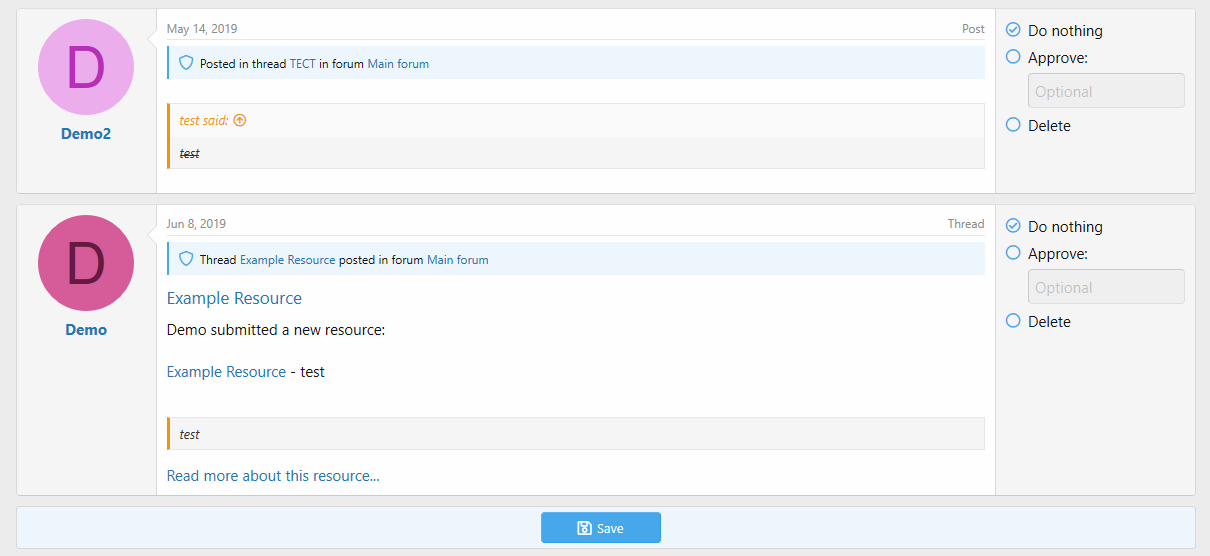Choose 'Approve' for Demo's thread
The height and width of the screenshot is (556, 1210).
click(x=1013, y=253)
